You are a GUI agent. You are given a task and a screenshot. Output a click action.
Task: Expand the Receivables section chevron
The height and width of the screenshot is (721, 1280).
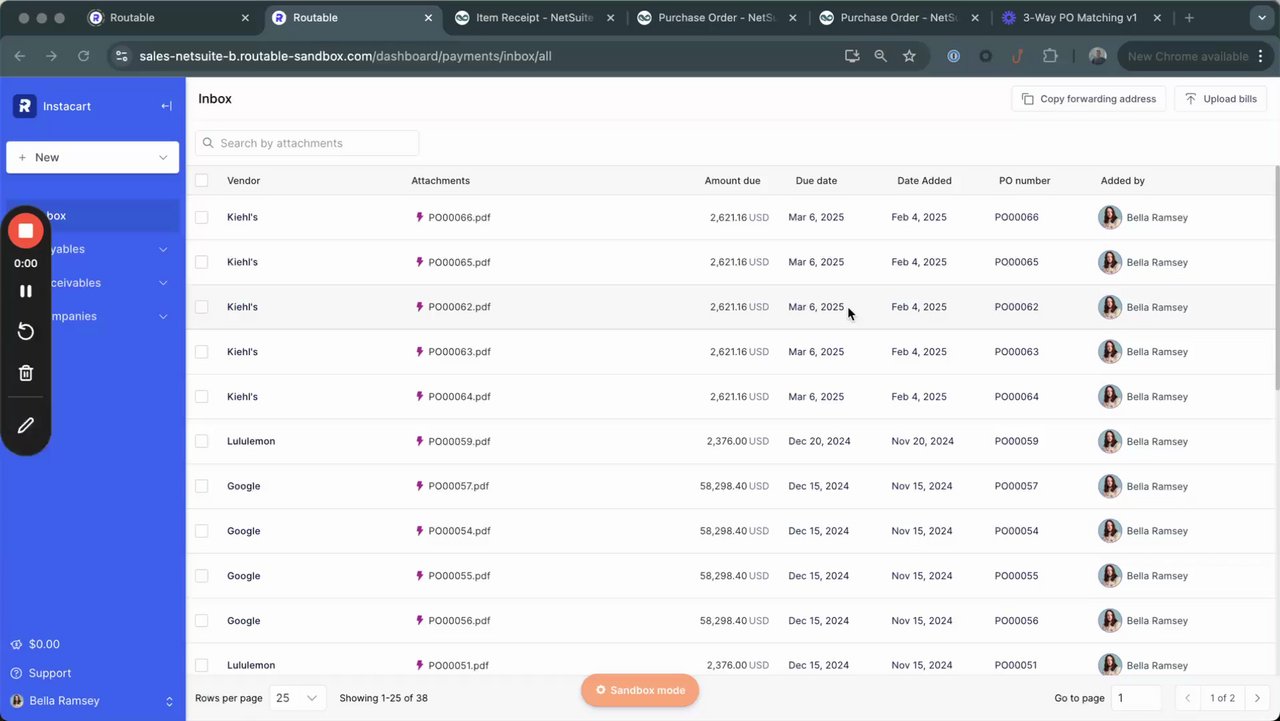click(x=163, y=283)
